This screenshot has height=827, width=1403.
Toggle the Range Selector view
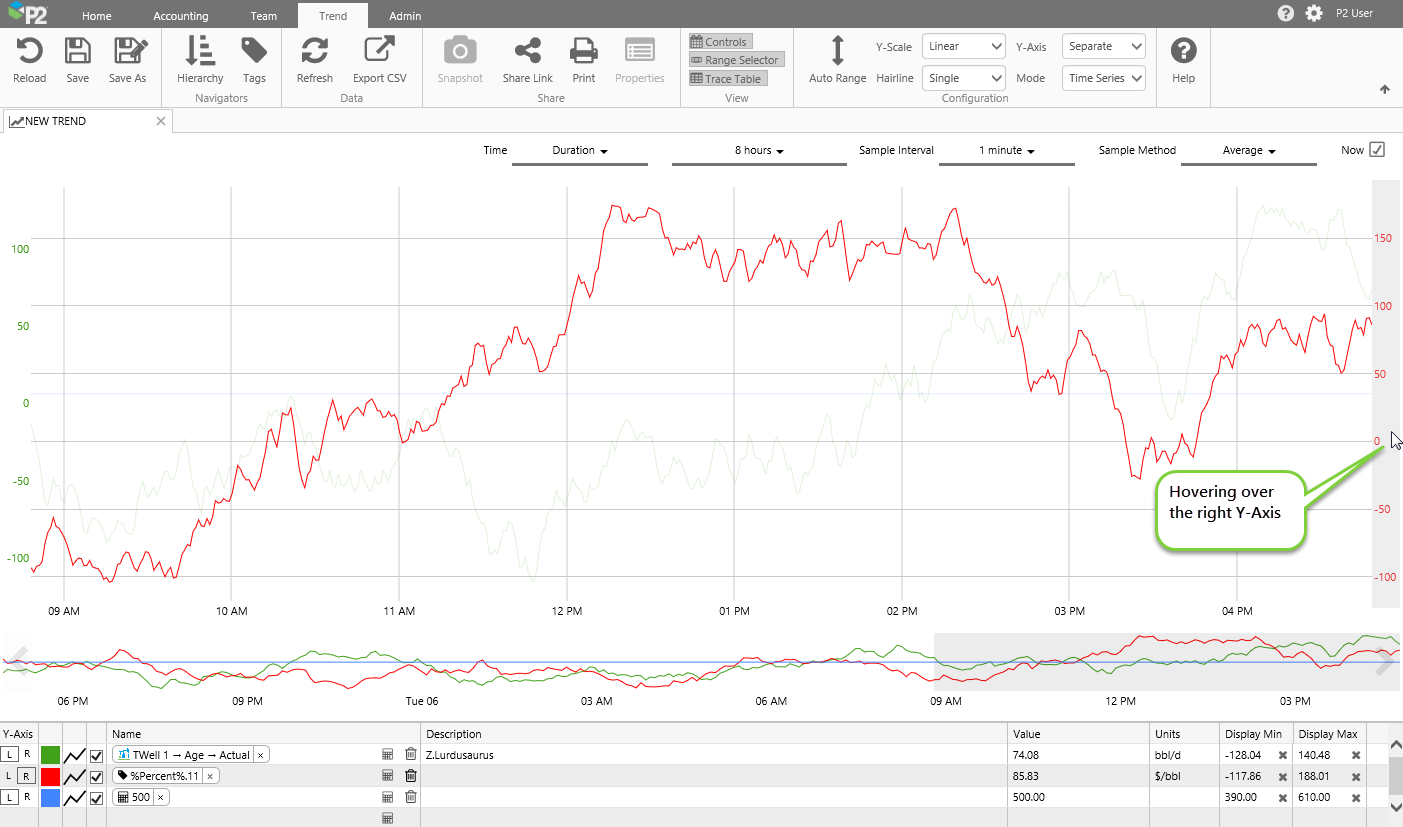click(x=734, y=60)
